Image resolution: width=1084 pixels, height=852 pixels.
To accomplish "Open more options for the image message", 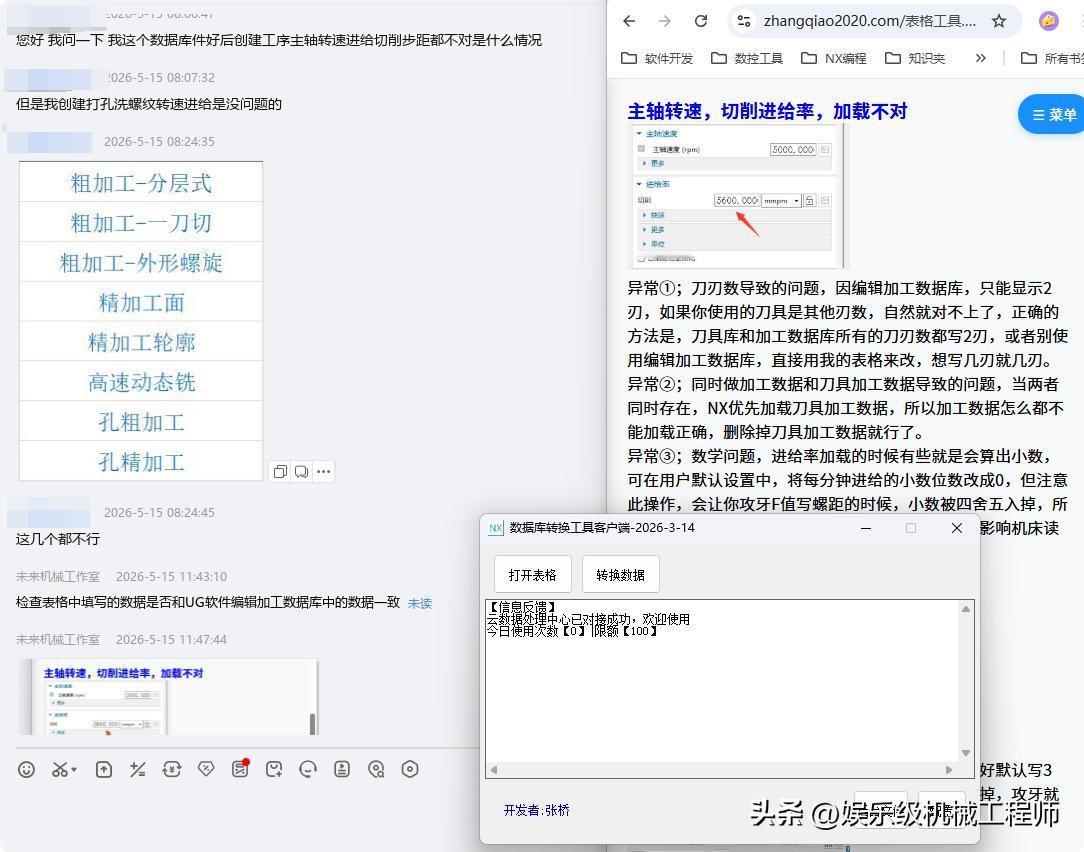I will [x=324, y=472].
